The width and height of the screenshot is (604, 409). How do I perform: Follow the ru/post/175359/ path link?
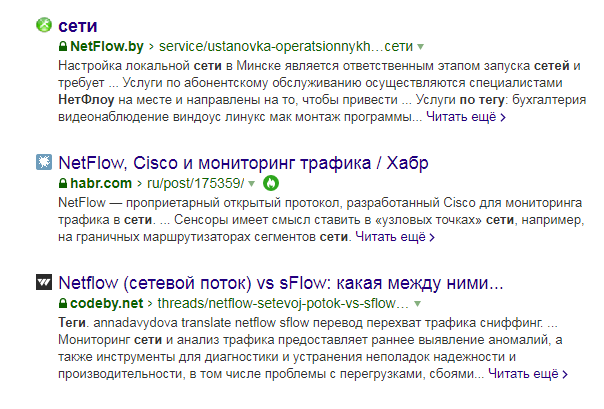click(x=196, y=183)
